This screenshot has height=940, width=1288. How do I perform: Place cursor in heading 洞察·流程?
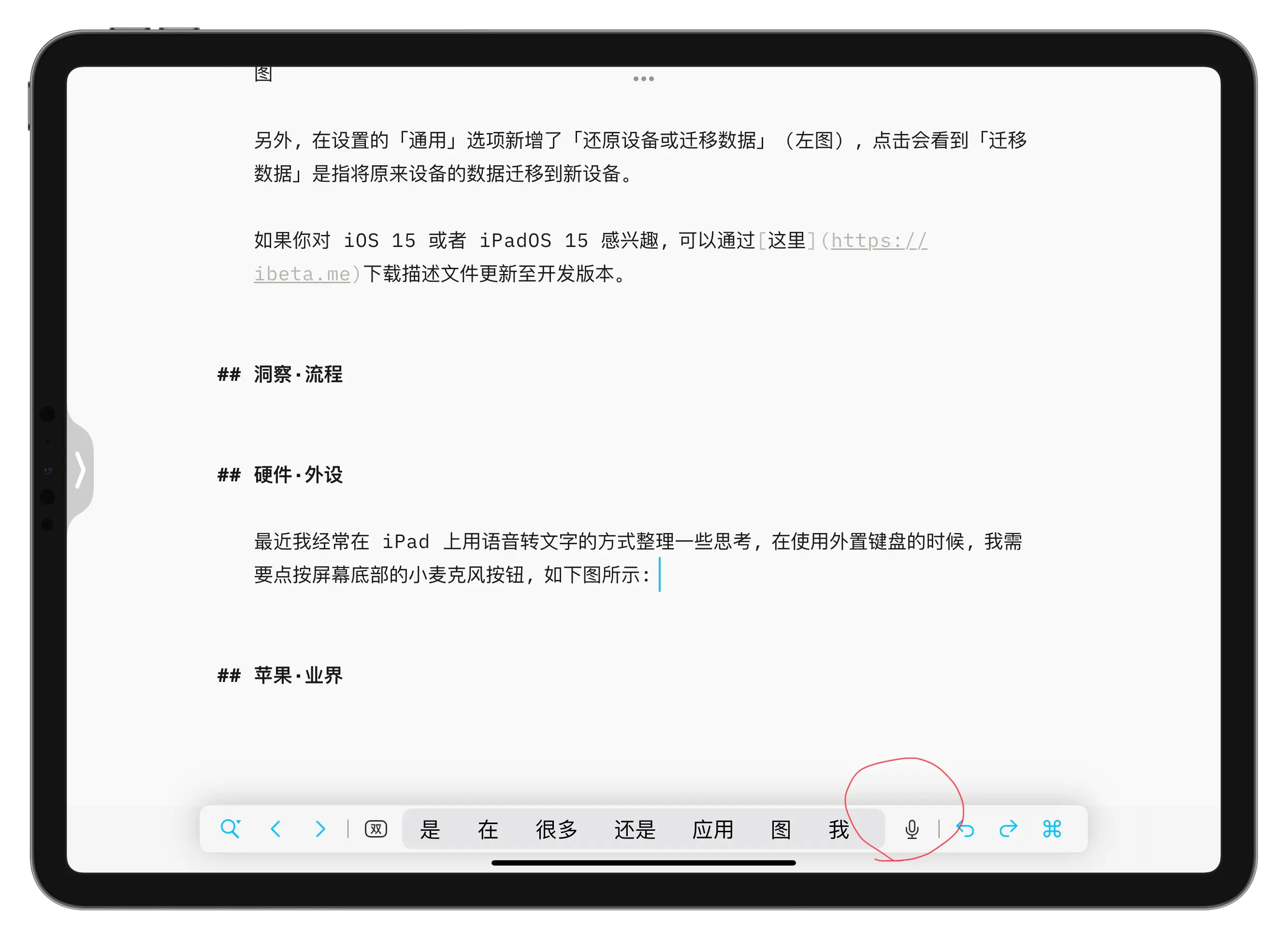298,375
